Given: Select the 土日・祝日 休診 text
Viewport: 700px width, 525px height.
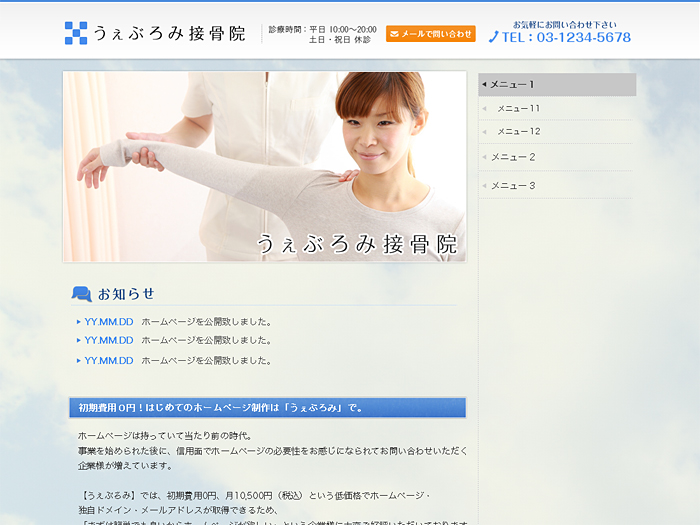Looking at the screenshot, I should 340,40.
